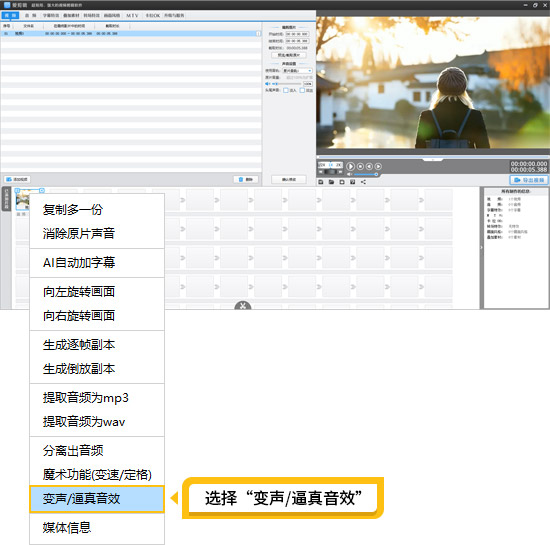Click the stop button under the preview
This screenshot has width=550, height=545.
coord(360,166)
